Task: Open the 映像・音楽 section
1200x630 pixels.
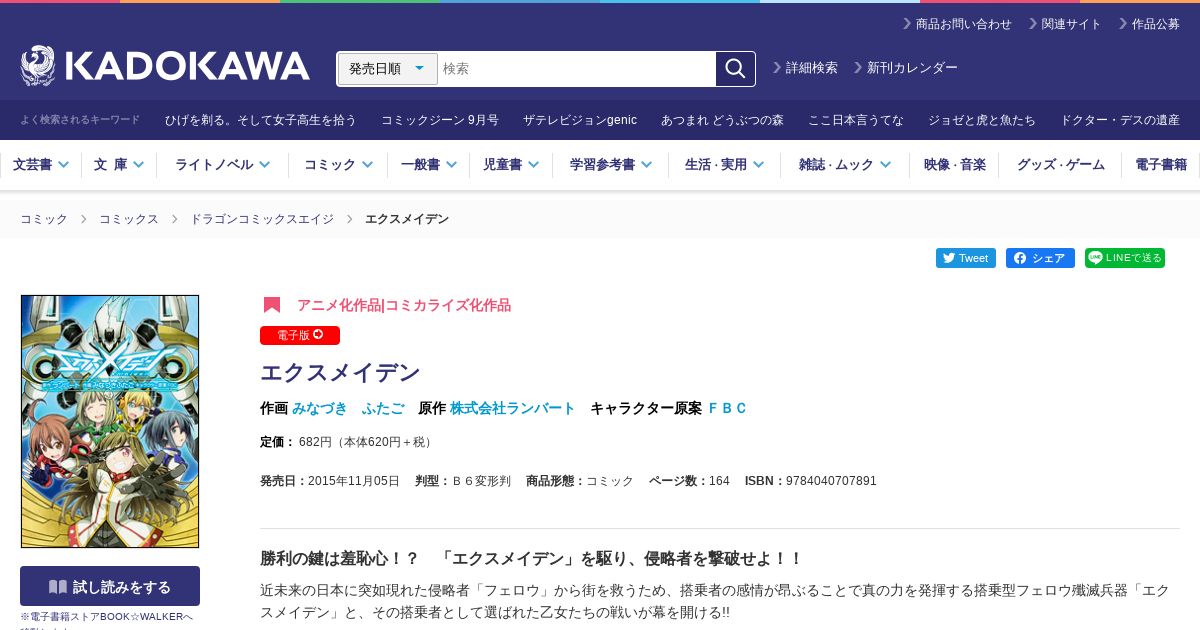Action: 955,165
